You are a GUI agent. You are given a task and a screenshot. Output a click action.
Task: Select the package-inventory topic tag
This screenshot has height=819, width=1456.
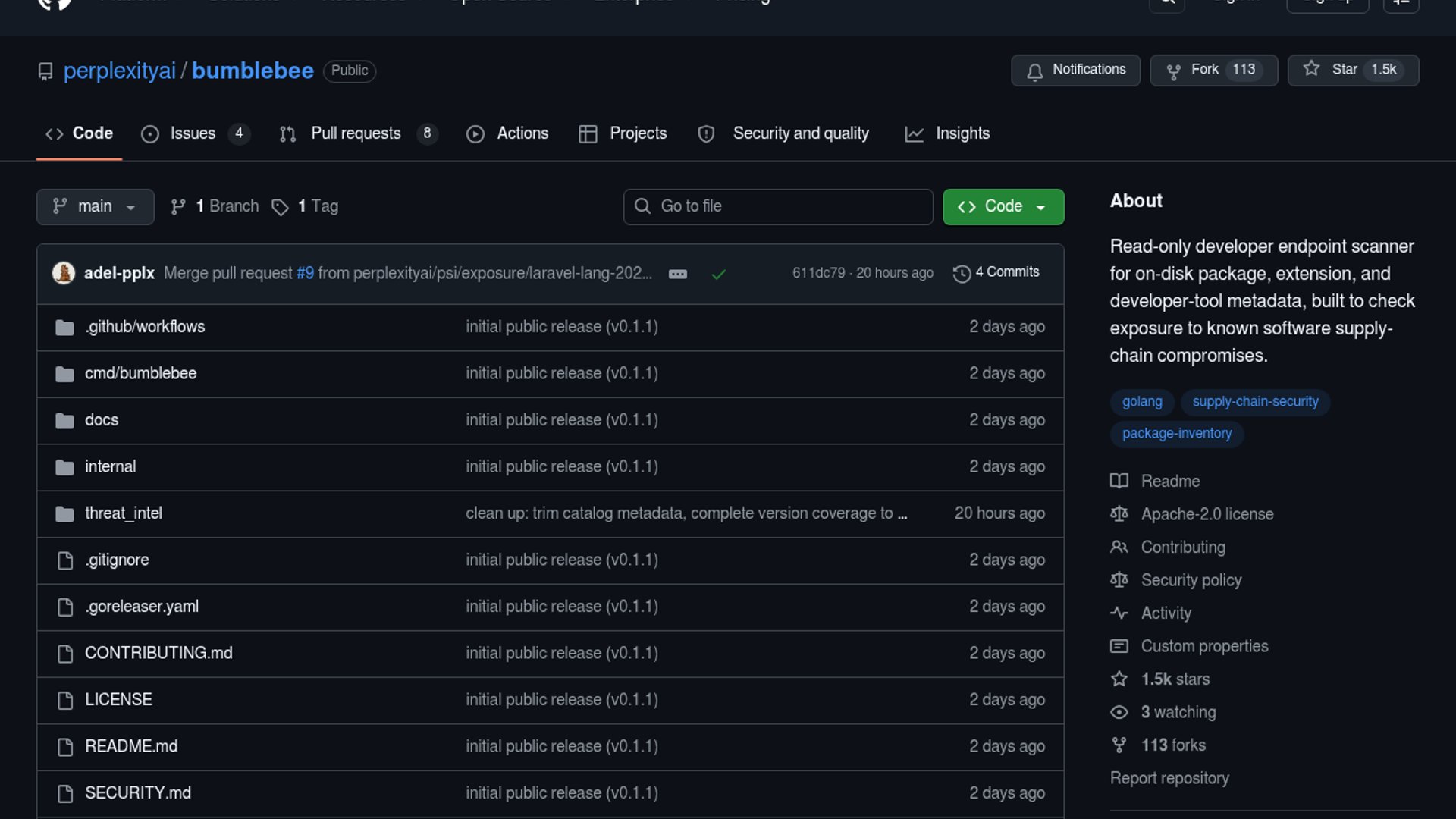[1177, 434]
